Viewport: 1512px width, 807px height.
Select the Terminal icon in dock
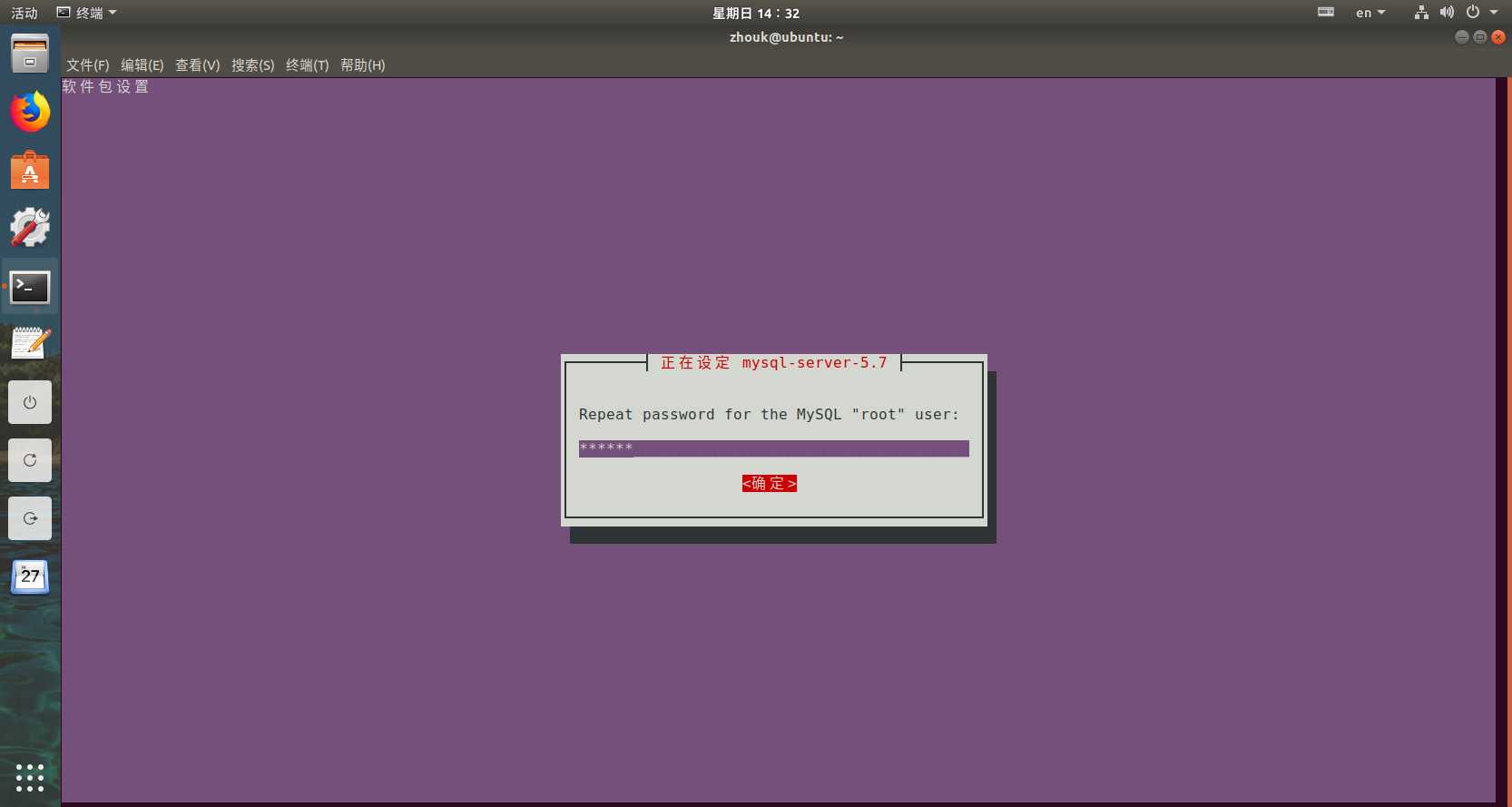(30, 288)
